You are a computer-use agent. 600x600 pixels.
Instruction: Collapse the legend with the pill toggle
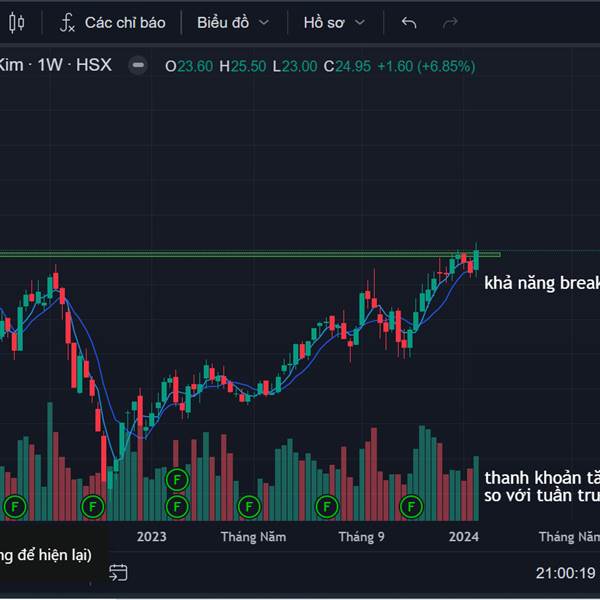pyautogui.click(x=138, y=65)
